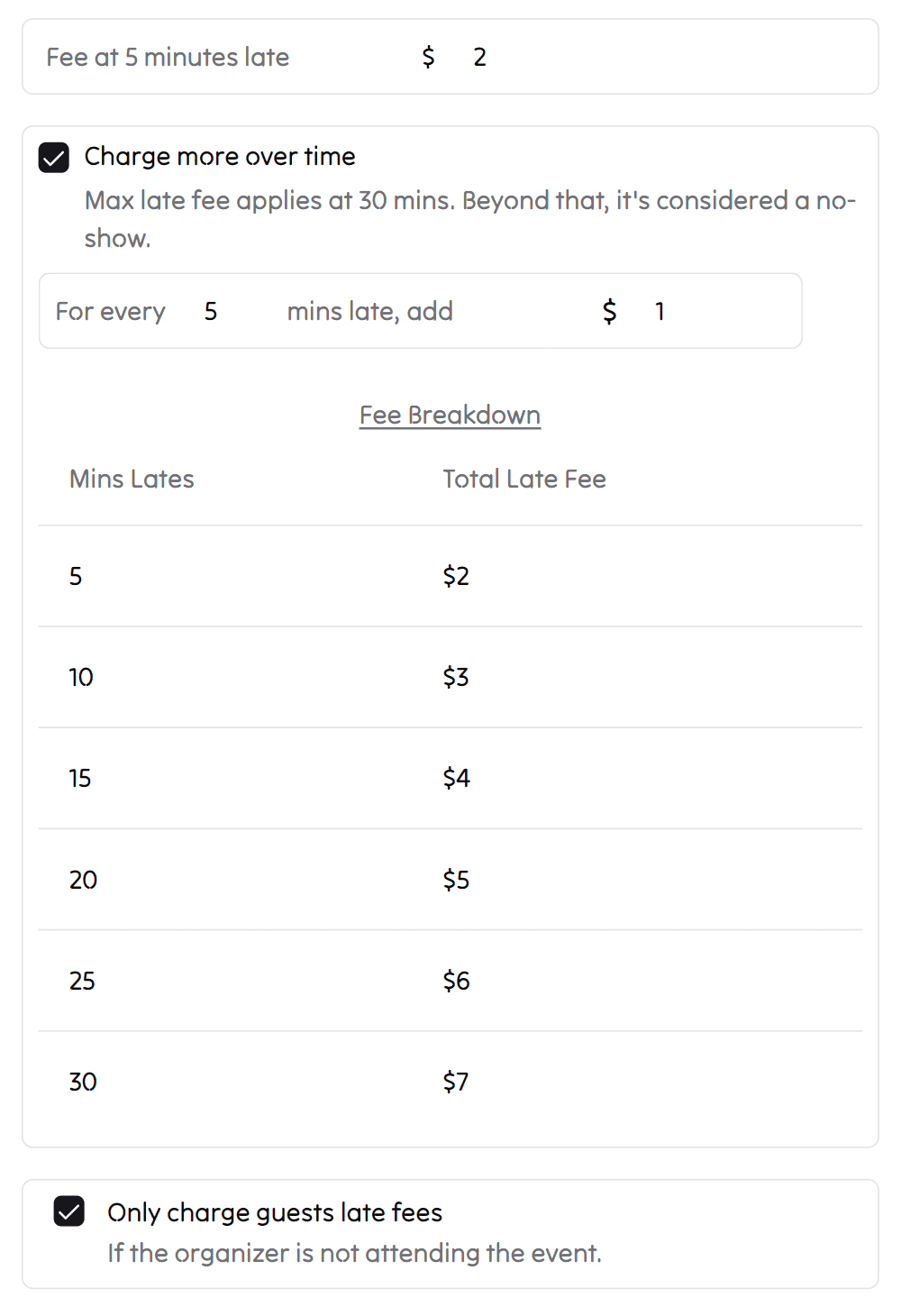Viewport: 901px width, 1316px height.
Task: Click the 25 minutes late row
Action: pyautogui.click(x=450, y=981)
